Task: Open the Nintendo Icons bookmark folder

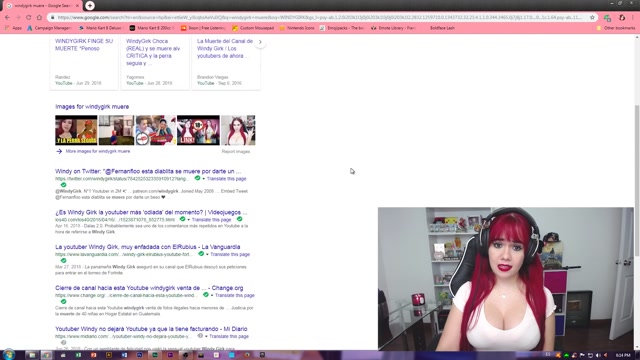Action: tap(297, 28)
